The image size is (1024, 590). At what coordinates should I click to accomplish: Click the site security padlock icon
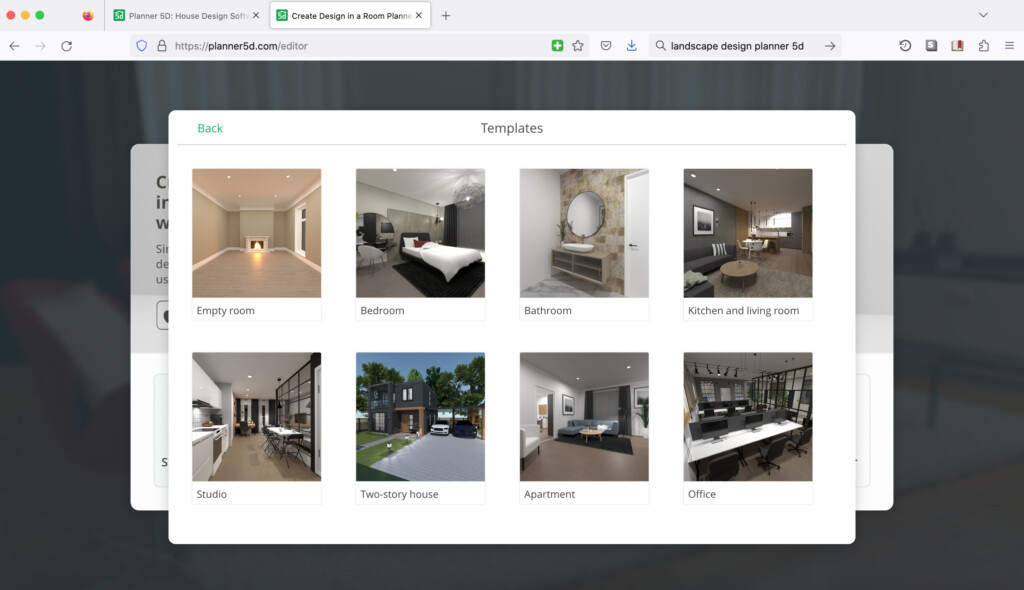pyautogui.click(x=161, y=46)
